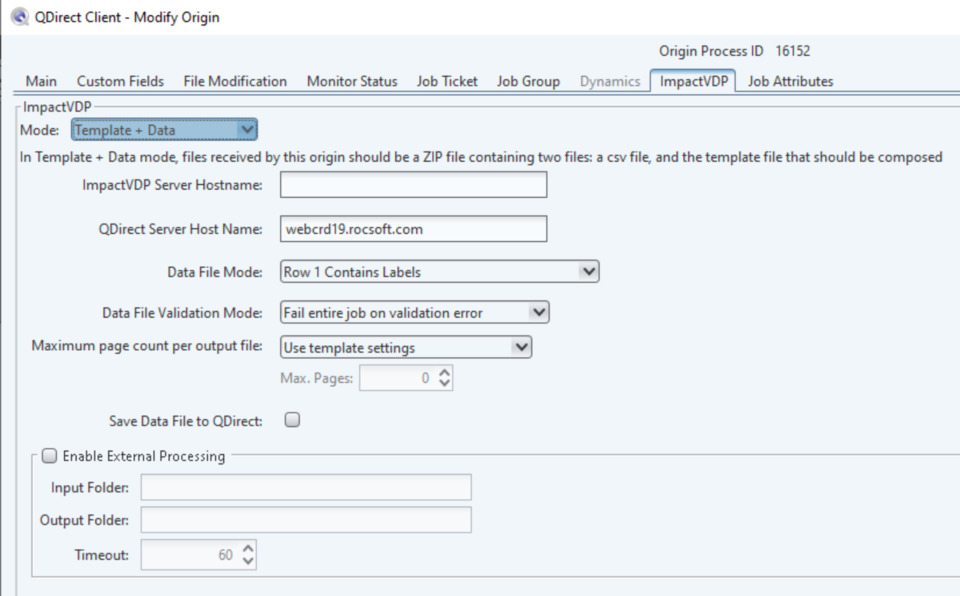Screen dimensions: 960x596
Task: Increase Max. Pages with up arrow
Action: pos(445,373)
